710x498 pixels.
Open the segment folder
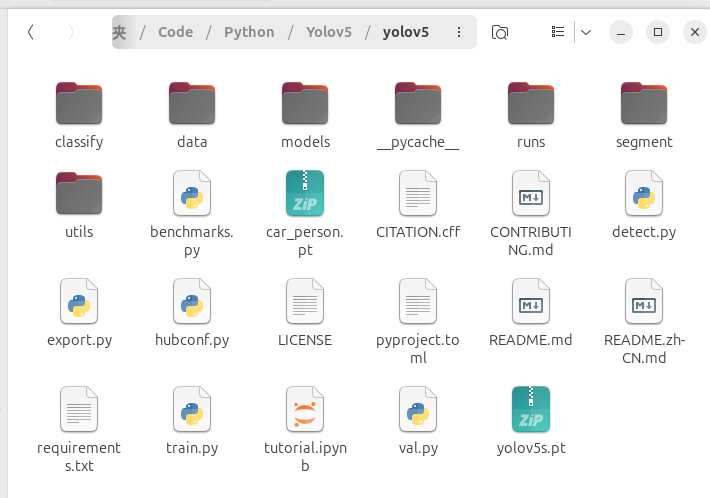tap(644, 103)
